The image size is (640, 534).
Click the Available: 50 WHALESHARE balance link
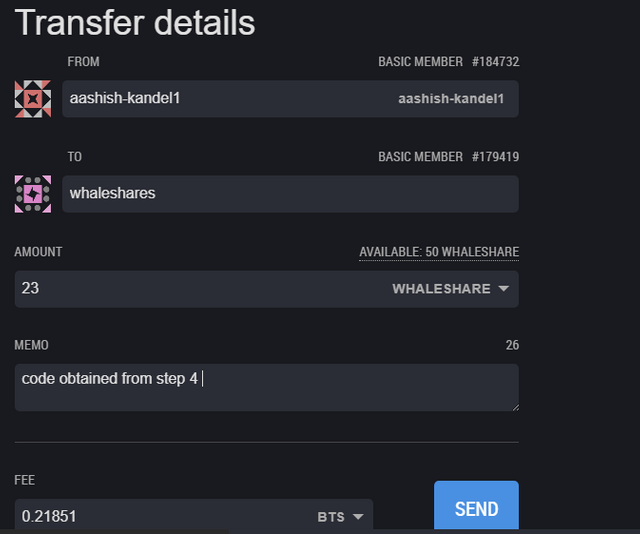439,252
